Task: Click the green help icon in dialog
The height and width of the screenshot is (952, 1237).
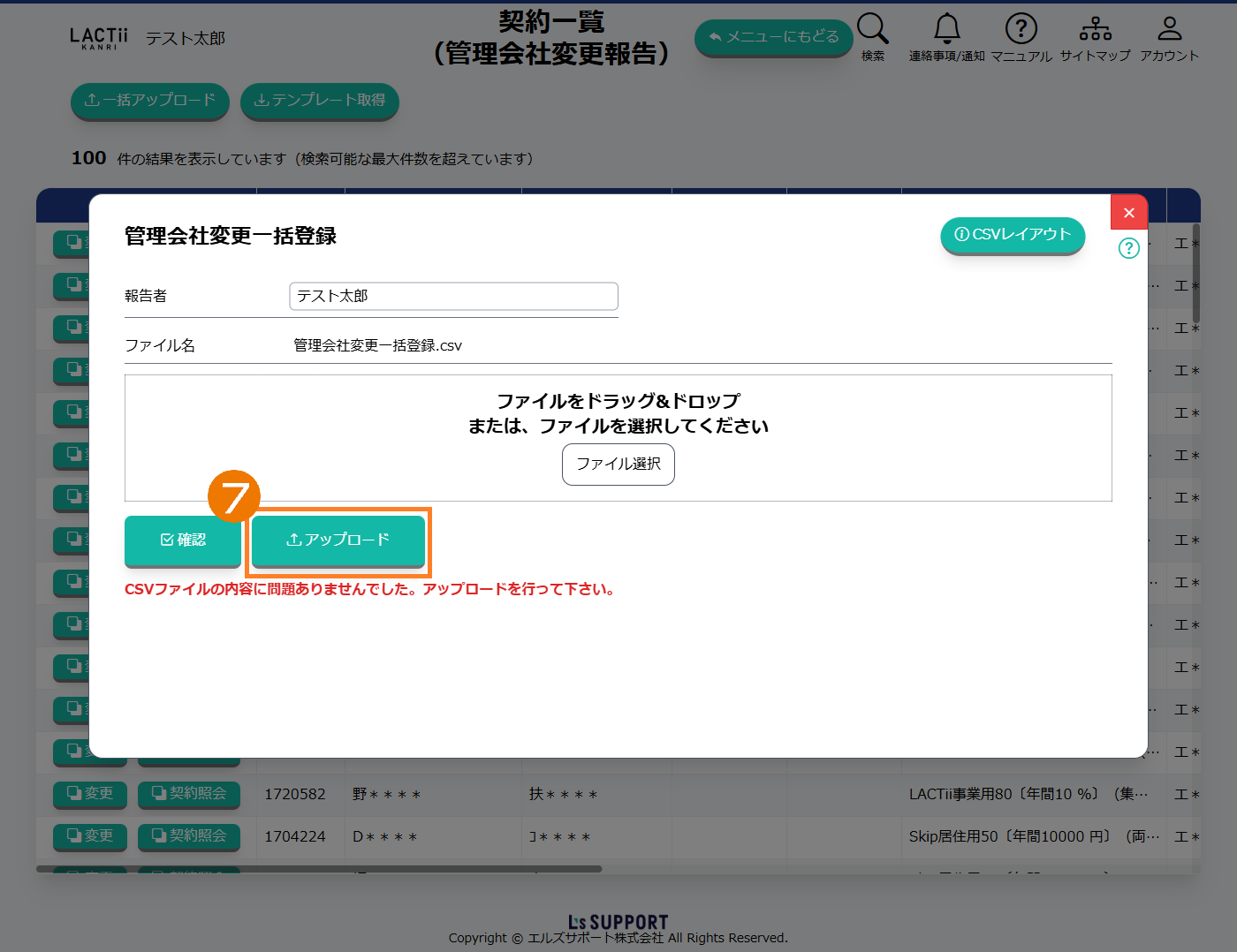Action: tap(1128, 248)
